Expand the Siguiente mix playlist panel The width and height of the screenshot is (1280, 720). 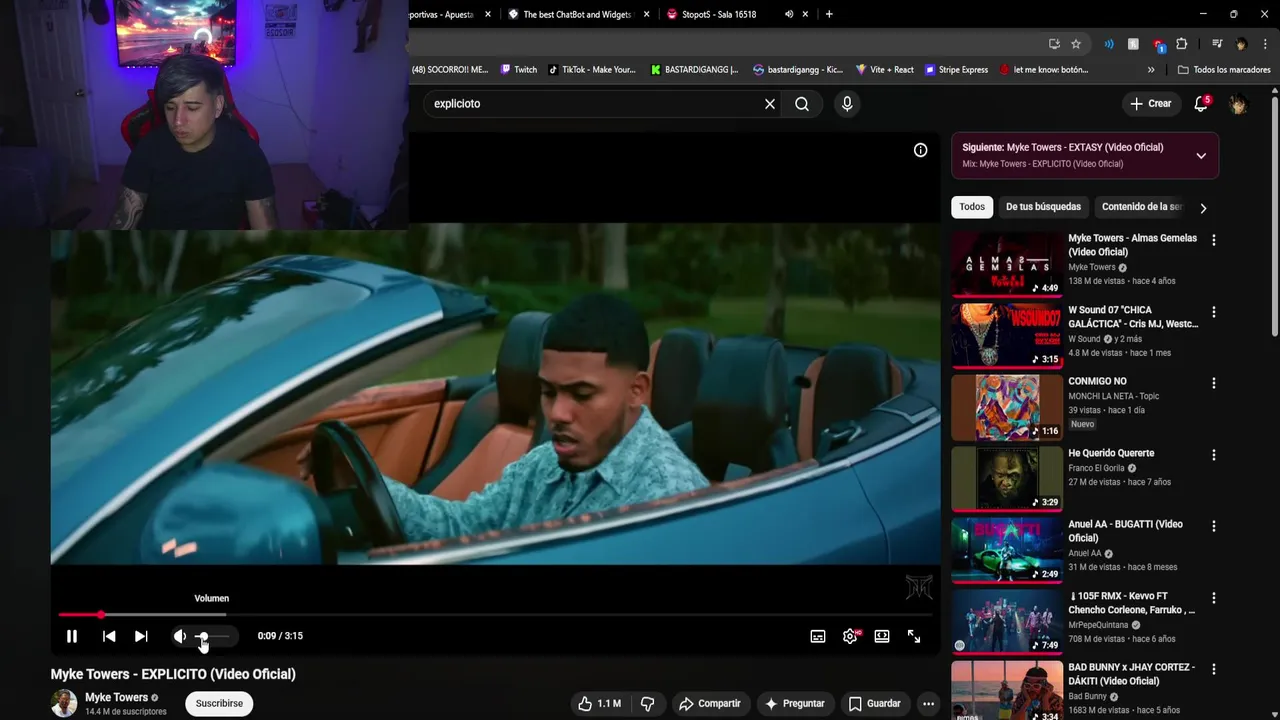[x=1201, y=155]
